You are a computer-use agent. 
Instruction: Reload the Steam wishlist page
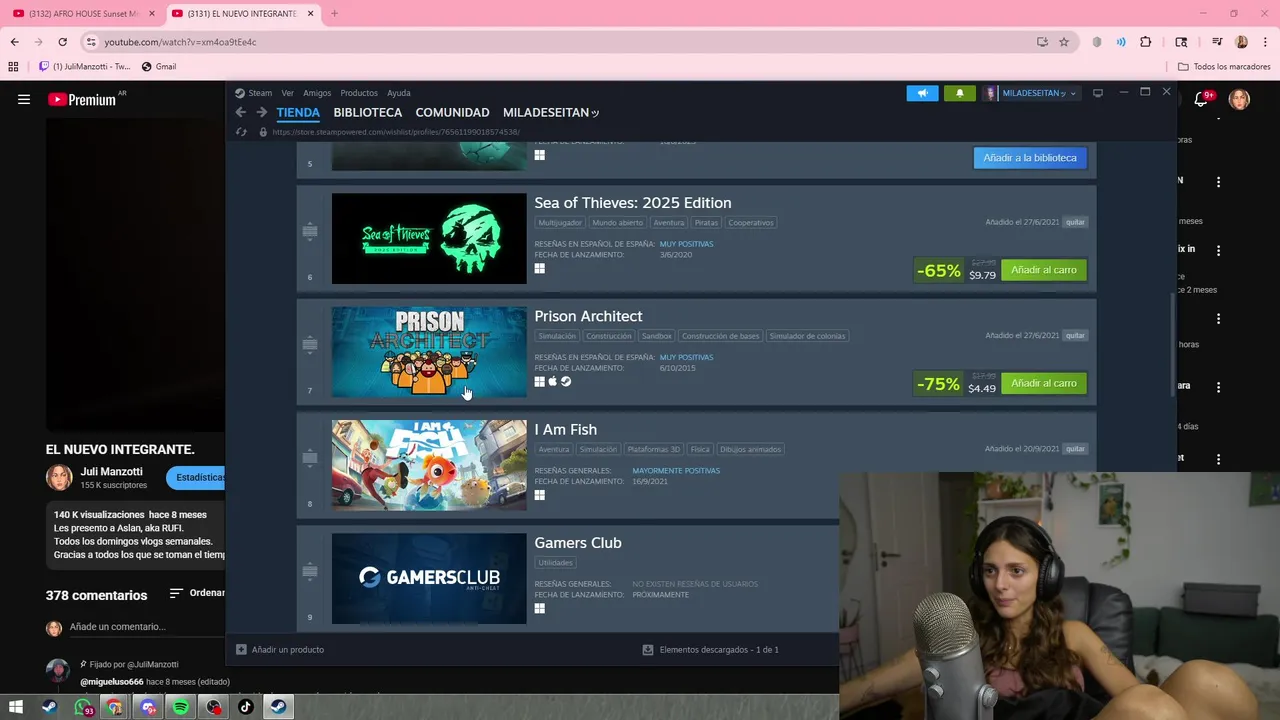click(x=241, y=132)
